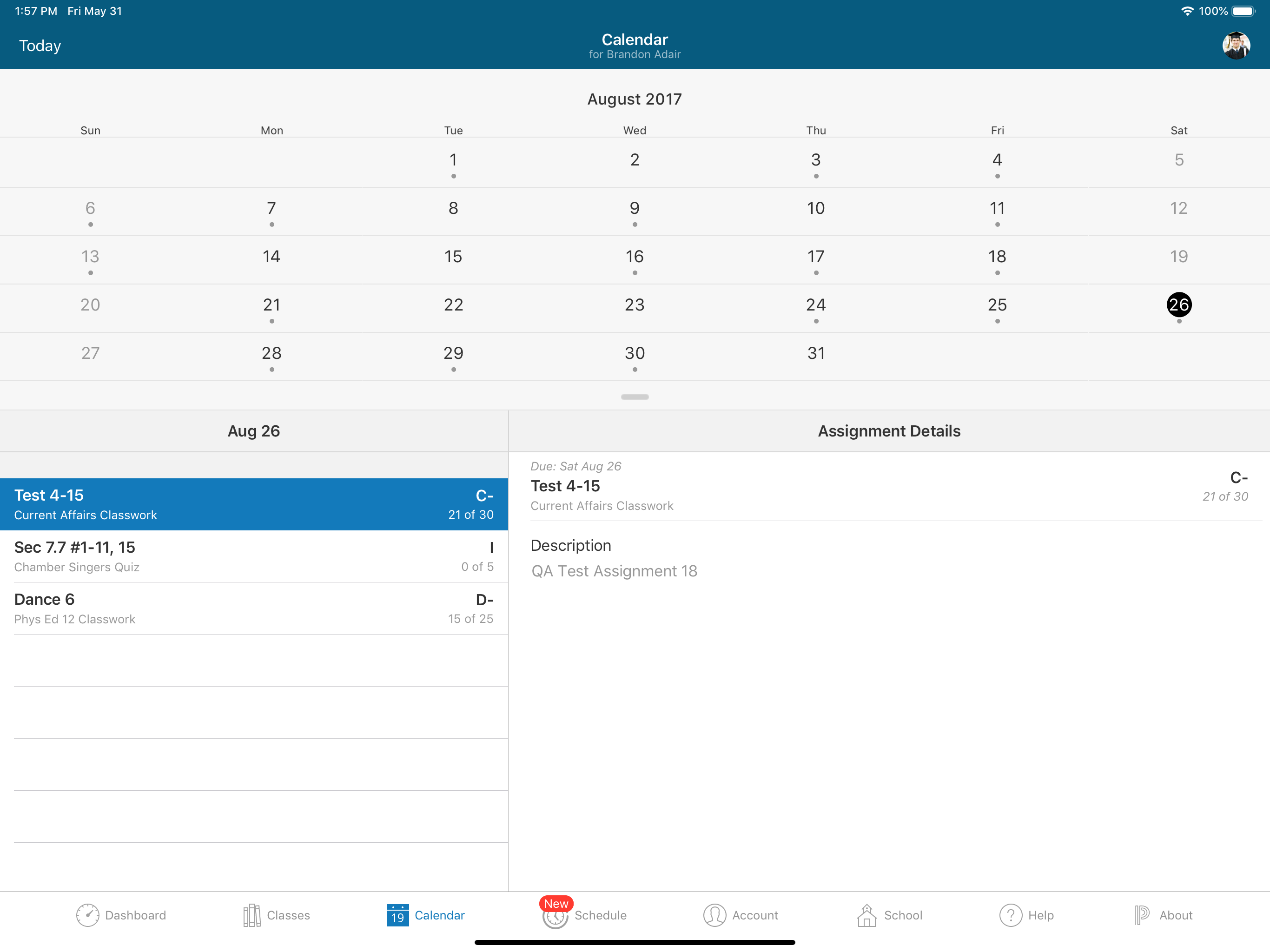Check the battery indicator in status bar
This screenshot has height=952, width=1270.
(1244, 11)
